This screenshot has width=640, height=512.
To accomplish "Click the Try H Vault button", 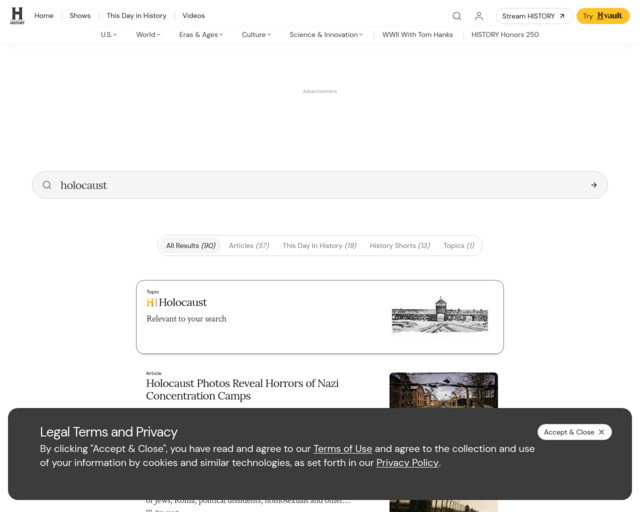I will pyautogui.click(x=603, y=16).
